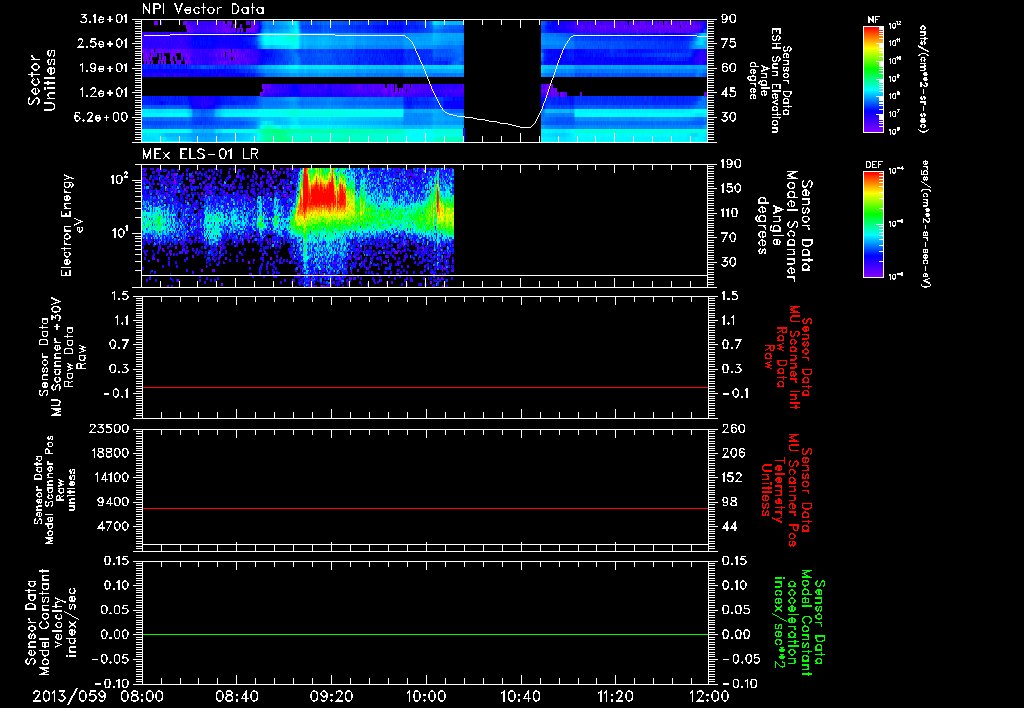Viewport: 1024px width, 708px height.
Task: Click the red 'MU Scanner Pos Telemetry' label
Action: point(786,490)
